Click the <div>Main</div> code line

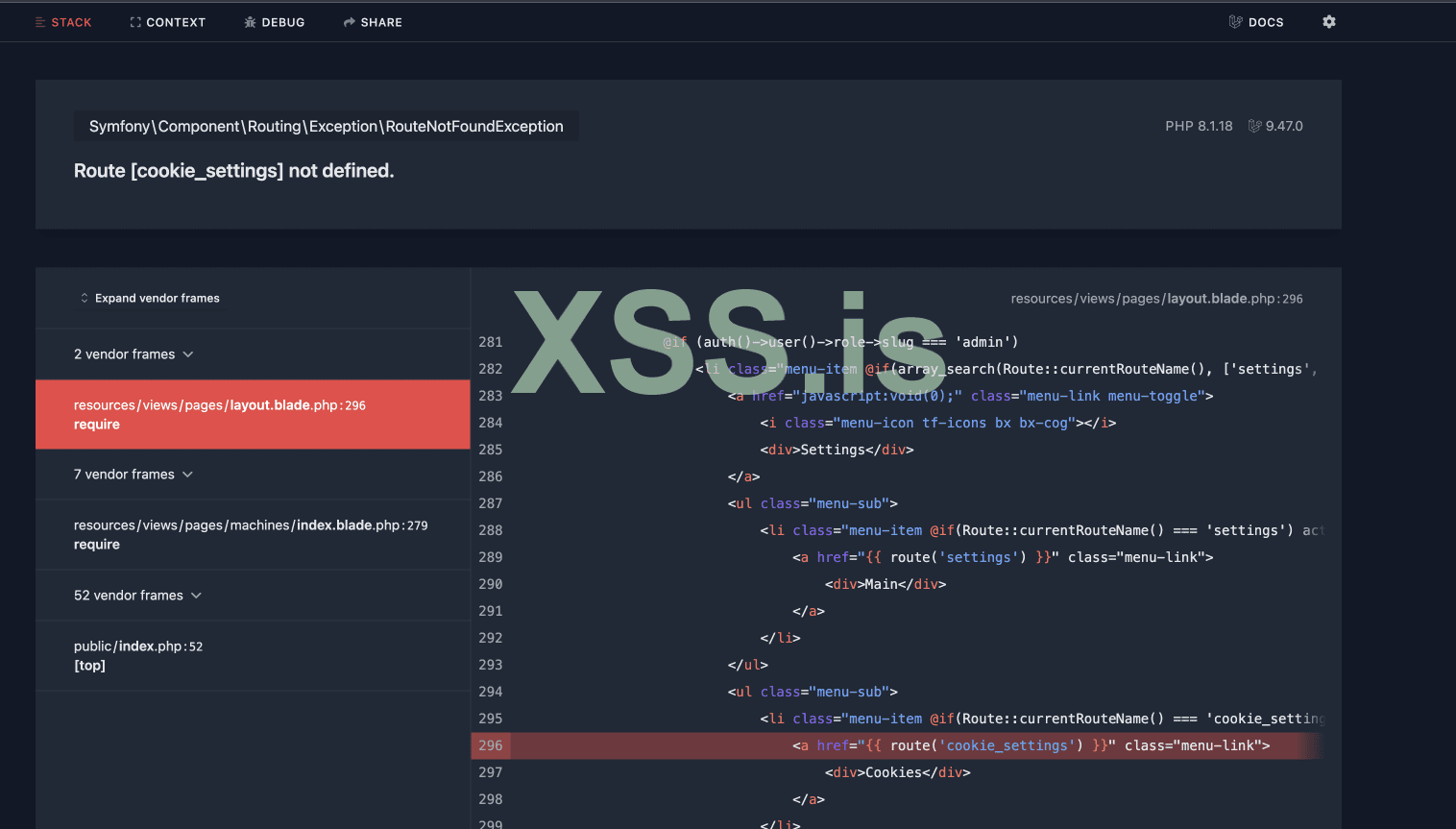(886, 584)
